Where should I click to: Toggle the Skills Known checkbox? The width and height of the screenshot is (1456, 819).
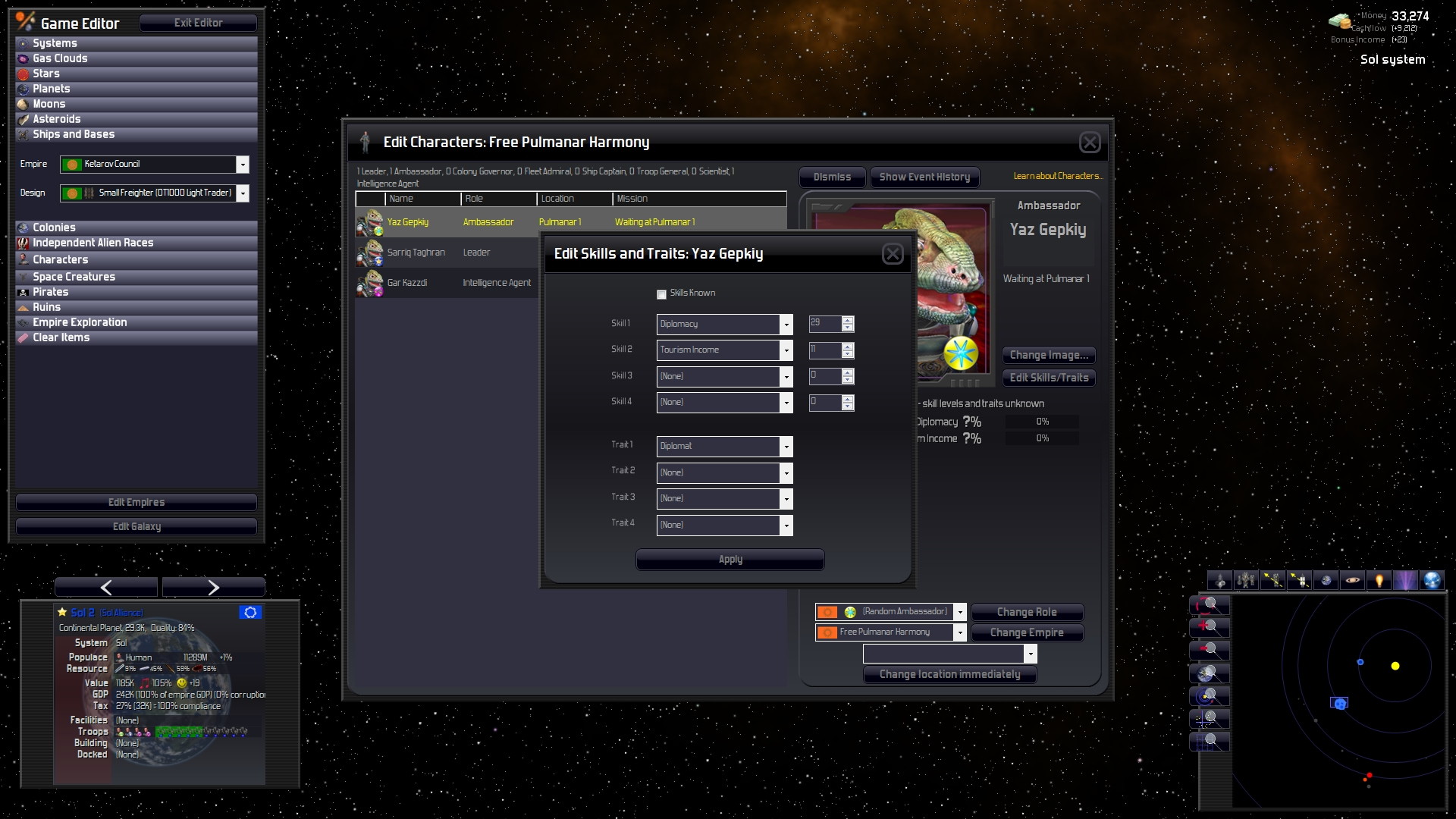click(x=661, y=293)
